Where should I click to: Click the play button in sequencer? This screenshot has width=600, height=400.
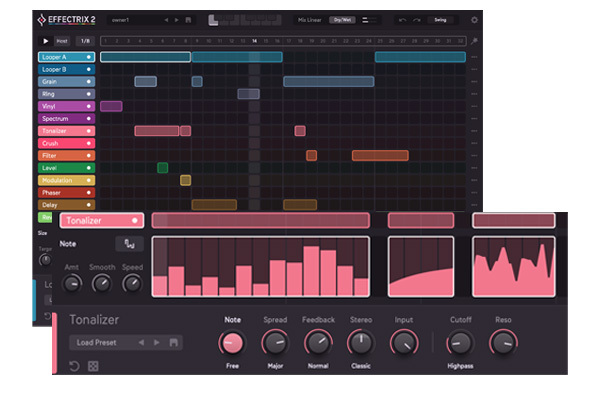46,41
